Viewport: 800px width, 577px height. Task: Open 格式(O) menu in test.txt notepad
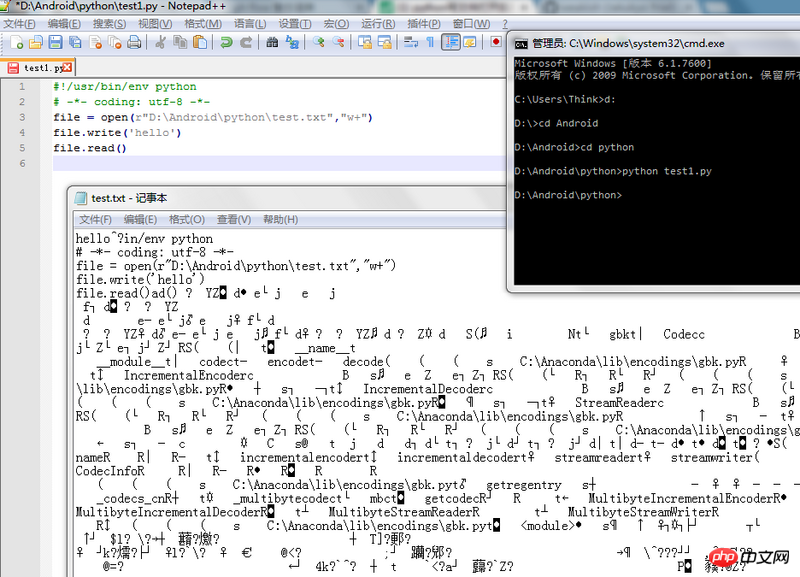pos(187,219)
